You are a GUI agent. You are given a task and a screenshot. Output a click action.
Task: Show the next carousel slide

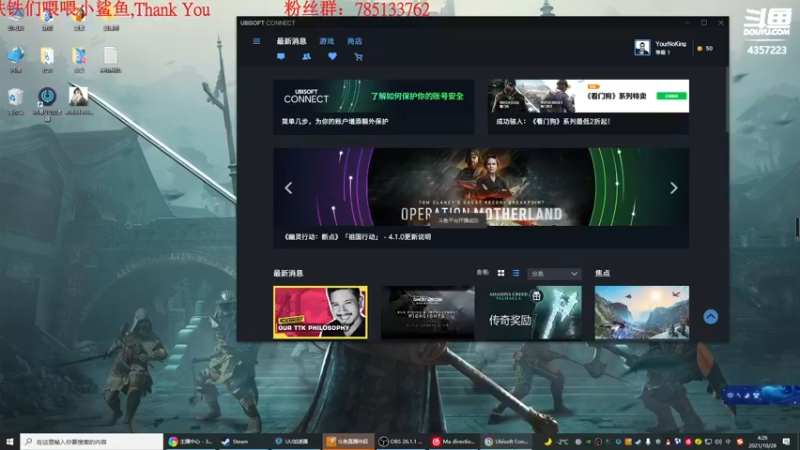[x=673, y=188]
